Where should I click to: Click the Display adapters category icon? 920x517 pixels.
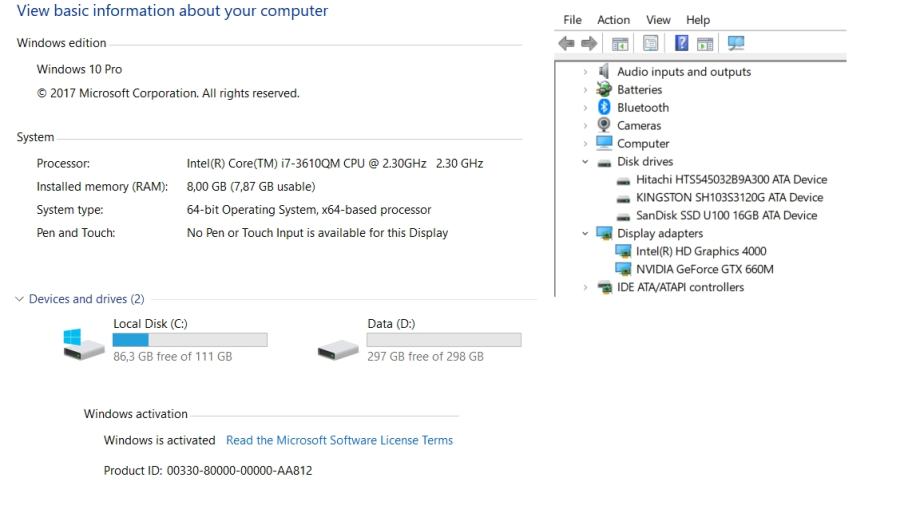(604, 233)
